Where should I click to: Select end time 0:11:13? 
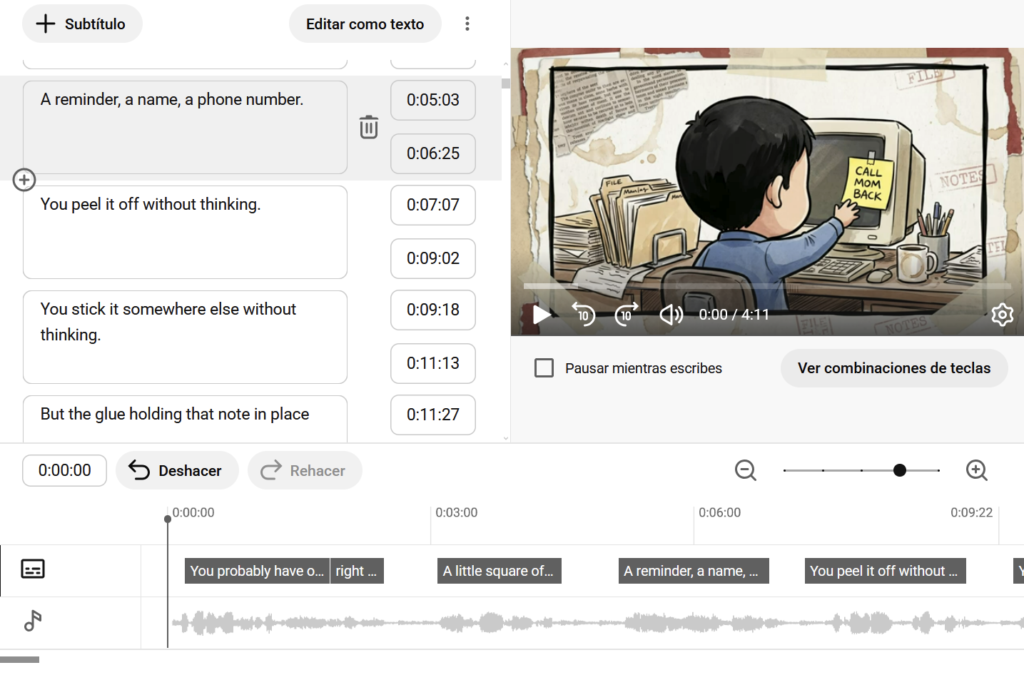[x=433, y=363]
